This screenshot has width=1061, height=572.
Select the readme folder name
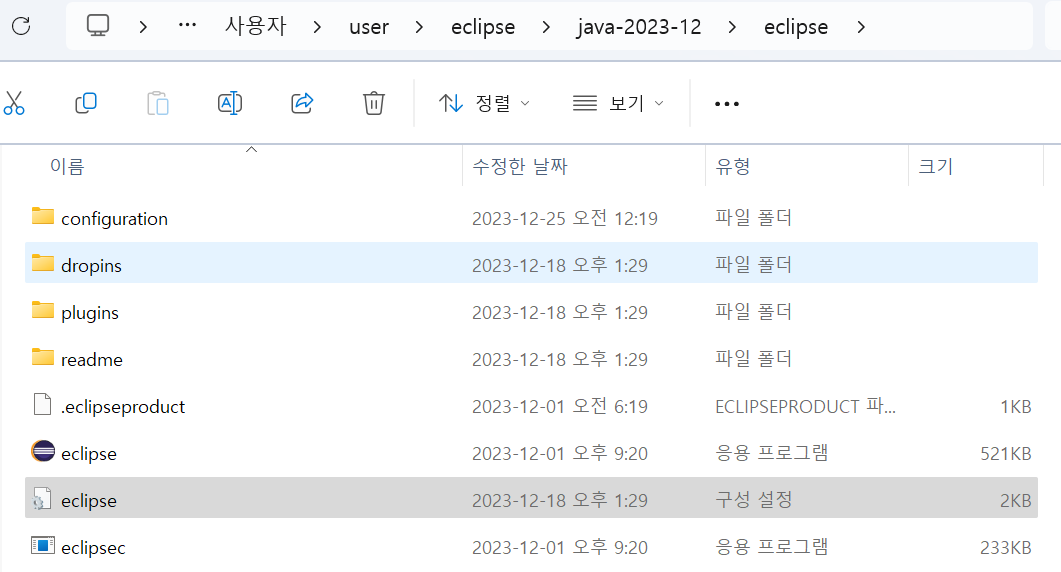pyautogui.click(x=92, y=359)
